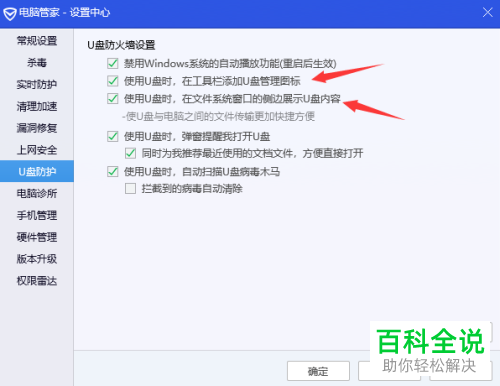The height and width of the screenshot is (386, 500).
Task: Select the 权限雷达 sidebar item
Action: 37,281
